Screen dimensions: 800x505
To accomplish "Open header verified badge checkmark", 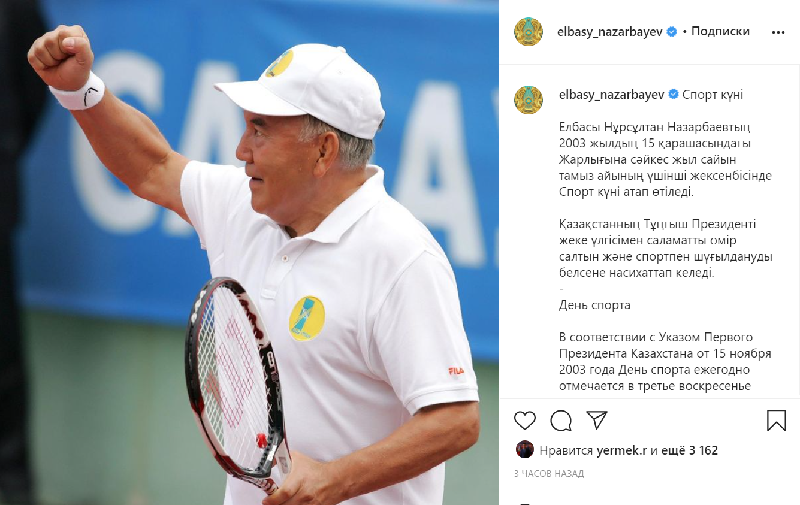I will 672,32.
